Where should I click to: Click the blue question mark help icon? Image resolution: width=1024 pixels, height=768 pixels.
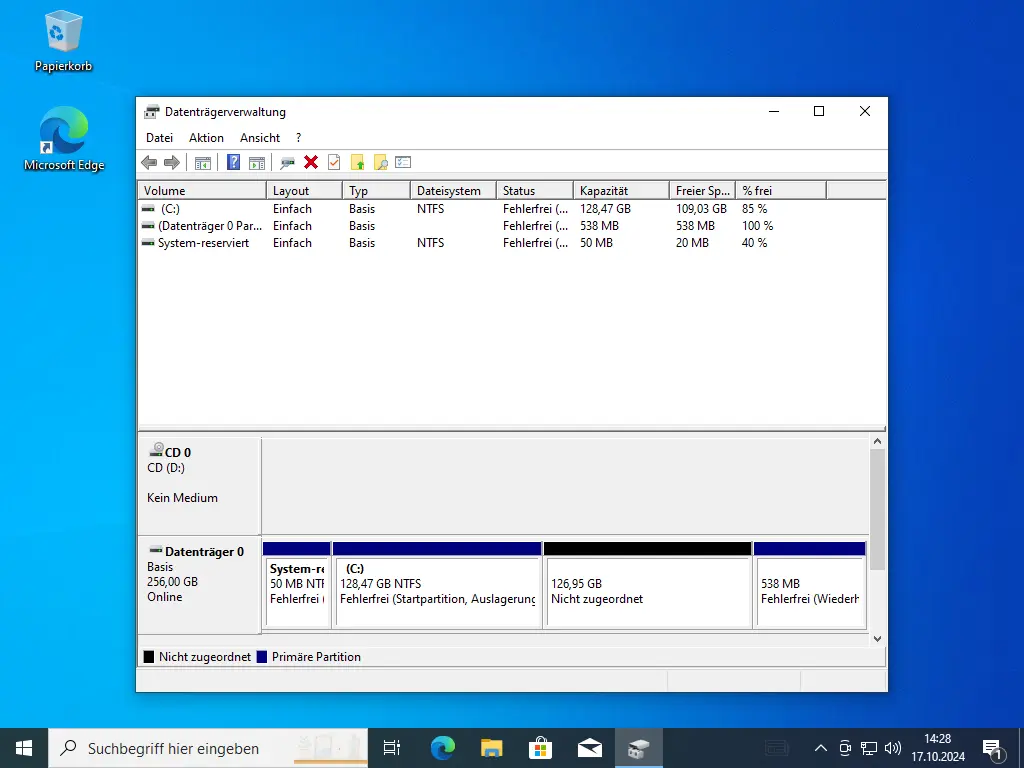233,162
